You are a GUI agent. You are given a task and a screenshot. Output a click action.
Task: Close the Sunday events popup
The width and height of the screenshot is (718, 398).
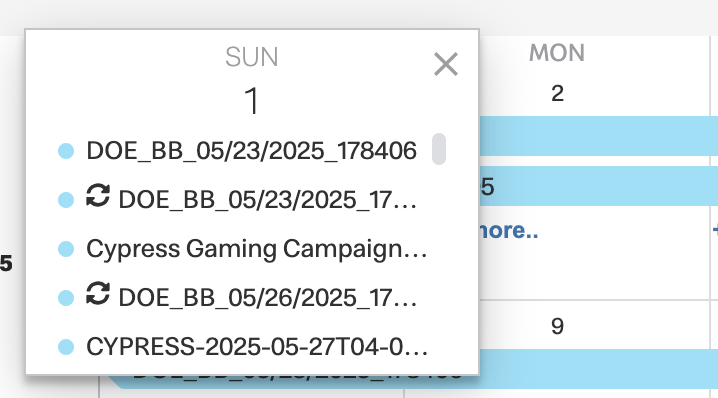coord(446,64)
